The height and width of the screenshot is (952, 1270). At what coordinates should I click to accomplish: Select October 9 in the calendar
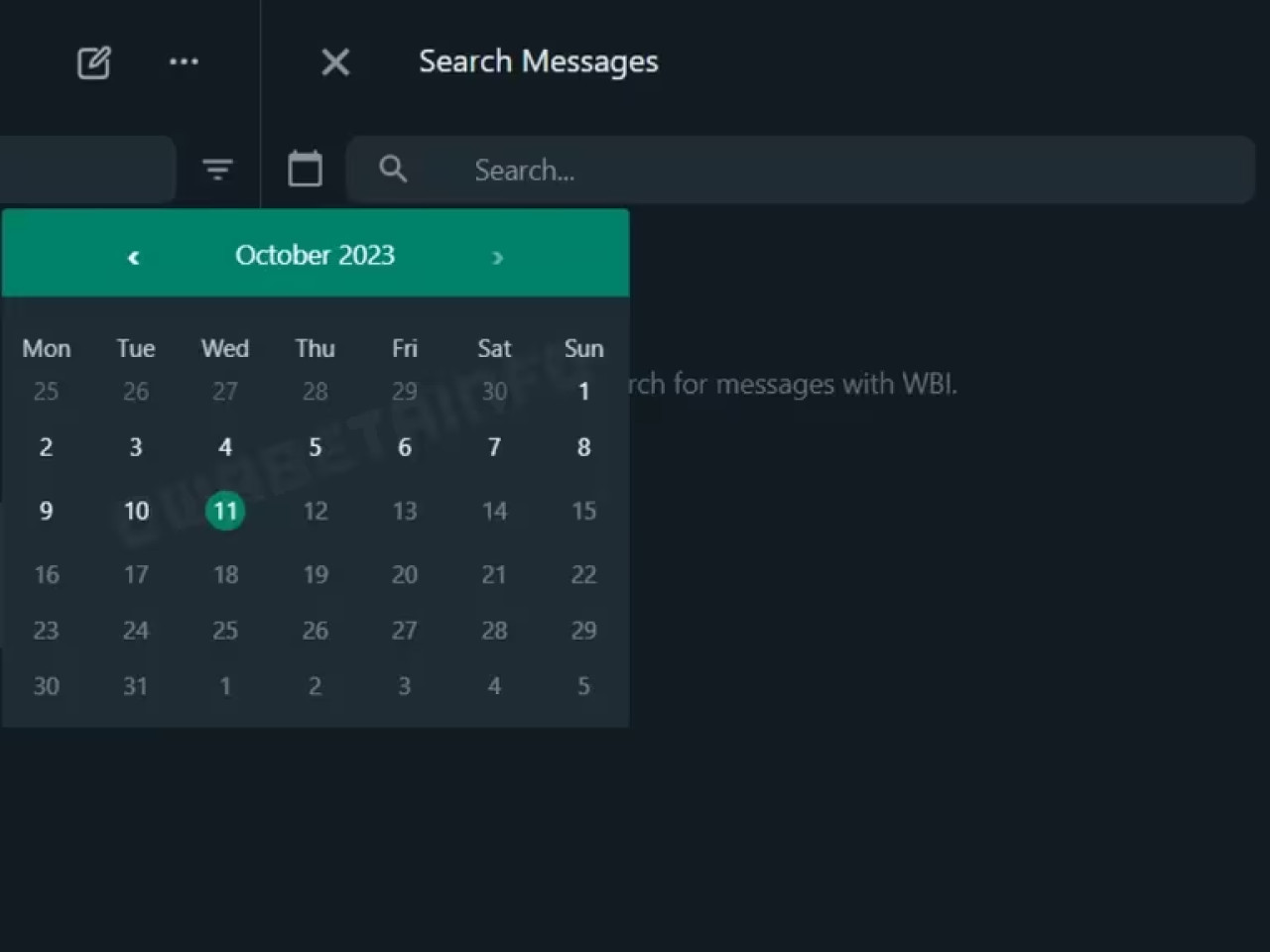46,511
